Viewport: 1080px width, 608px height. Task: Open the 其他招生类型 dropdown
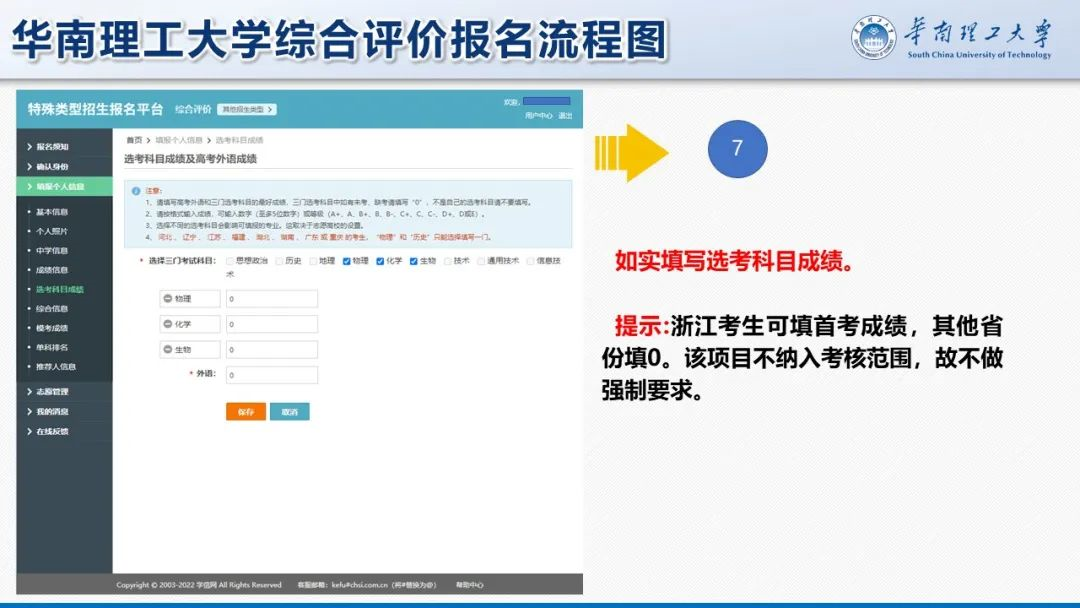point(246,109)
